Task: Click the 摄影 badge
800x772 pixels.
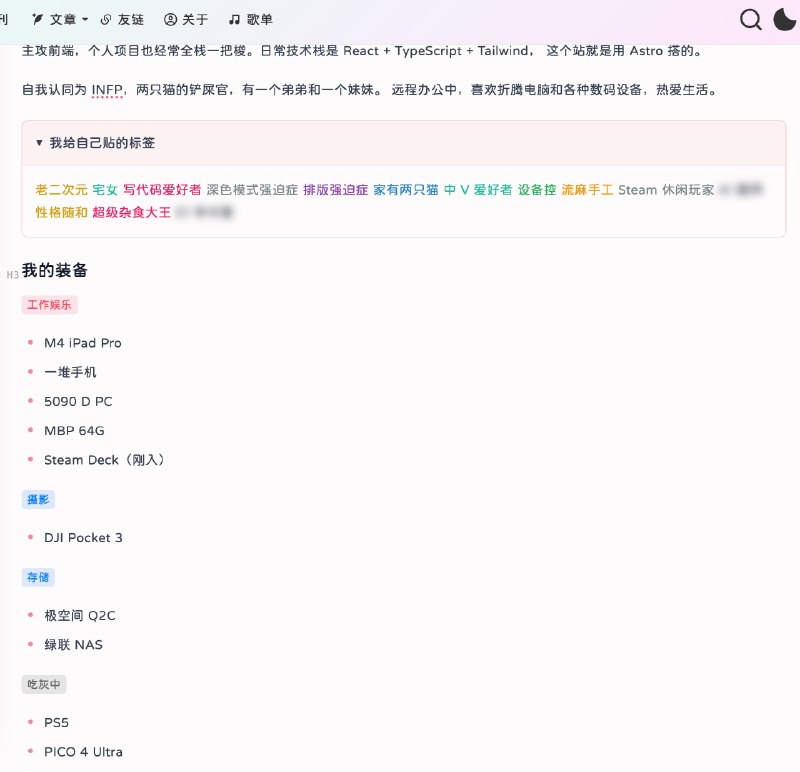Action: pos(38,499)
